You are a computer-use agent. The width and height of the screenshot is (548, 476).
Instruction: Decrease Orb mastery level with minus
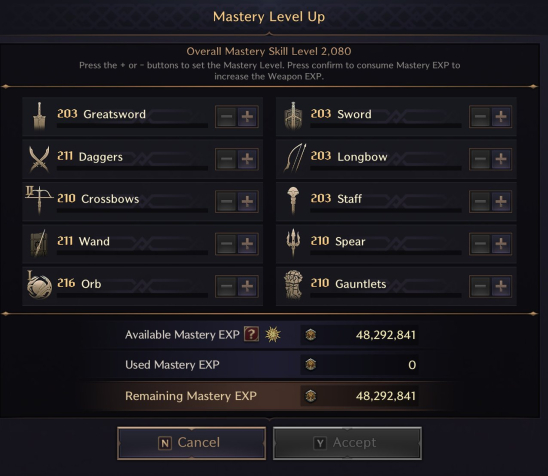pos(226,286)
